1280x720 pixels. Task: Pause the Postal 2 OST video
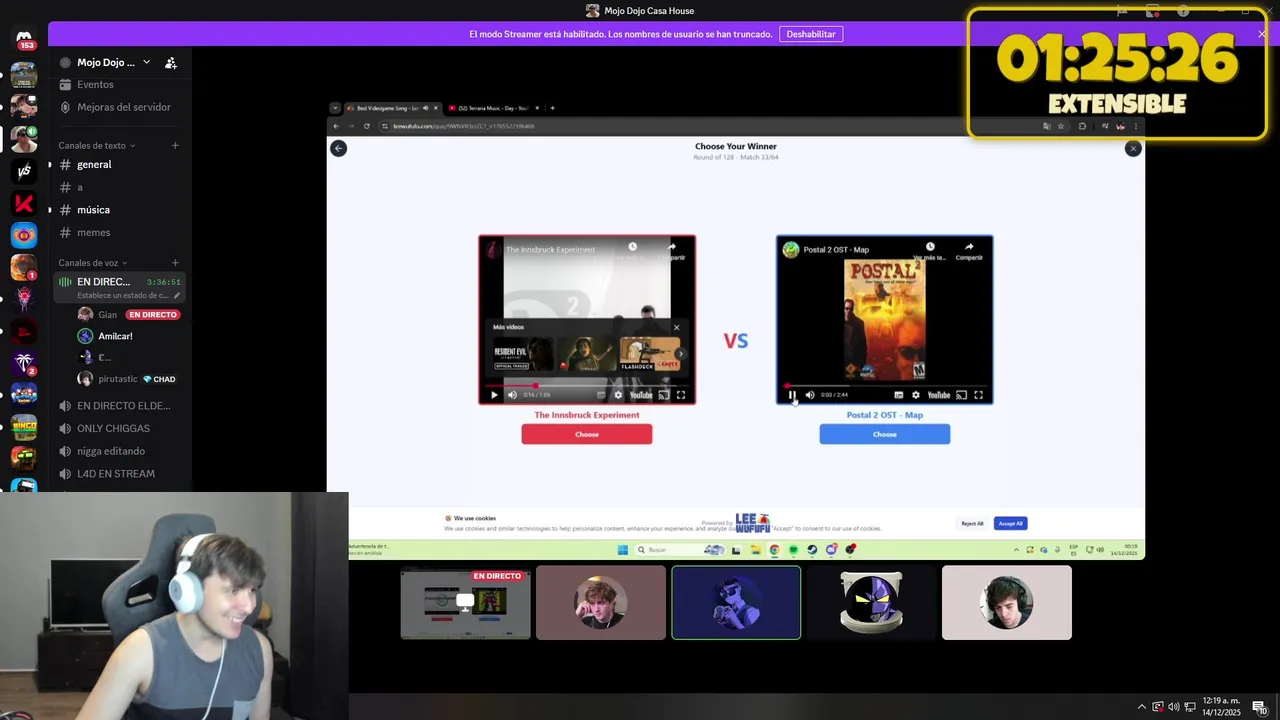[792, 395]
